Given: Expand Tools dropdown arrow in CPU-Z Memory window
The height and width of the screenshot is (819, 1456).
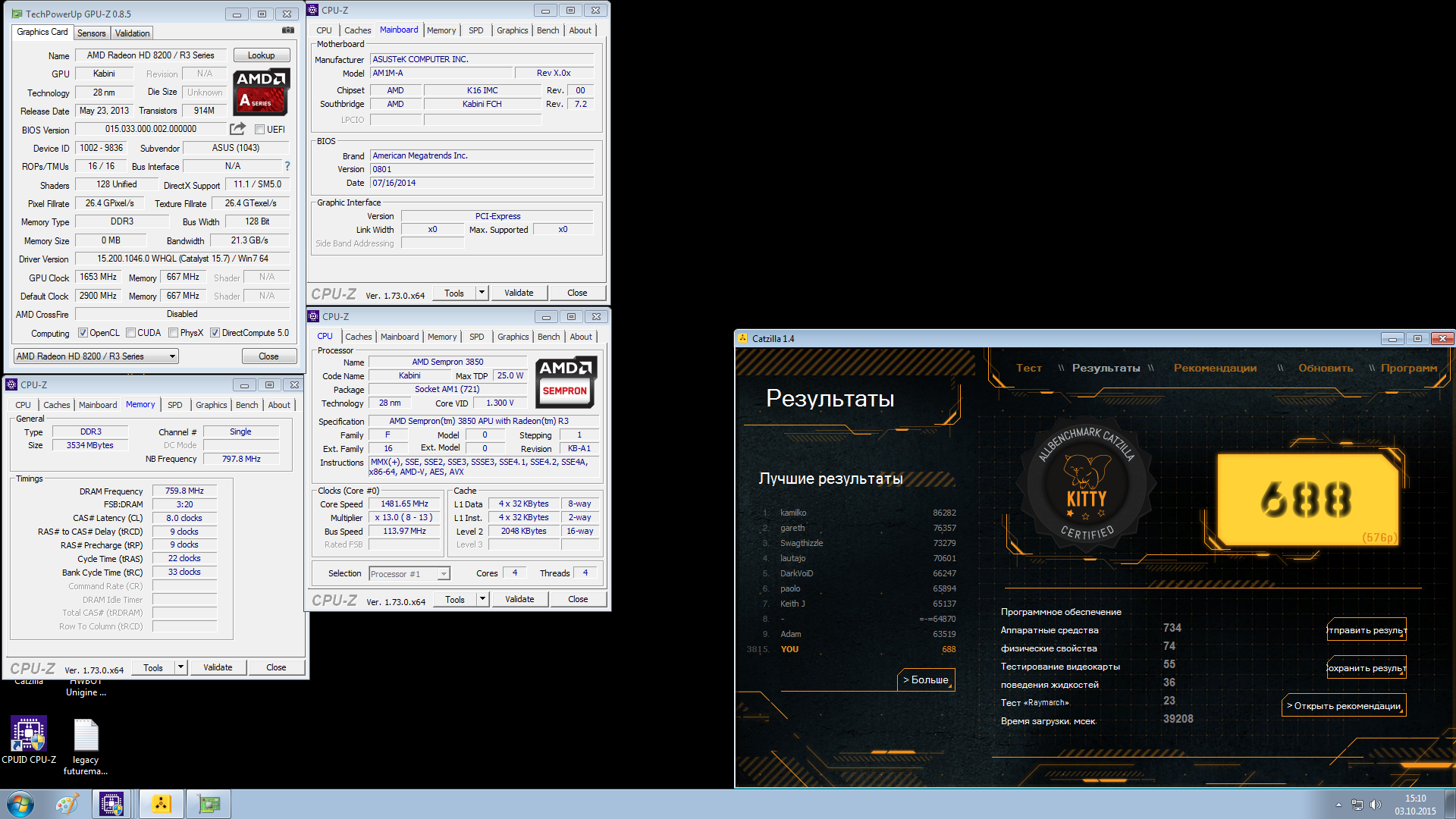Looking at the screenshot, I should (180, 667).
